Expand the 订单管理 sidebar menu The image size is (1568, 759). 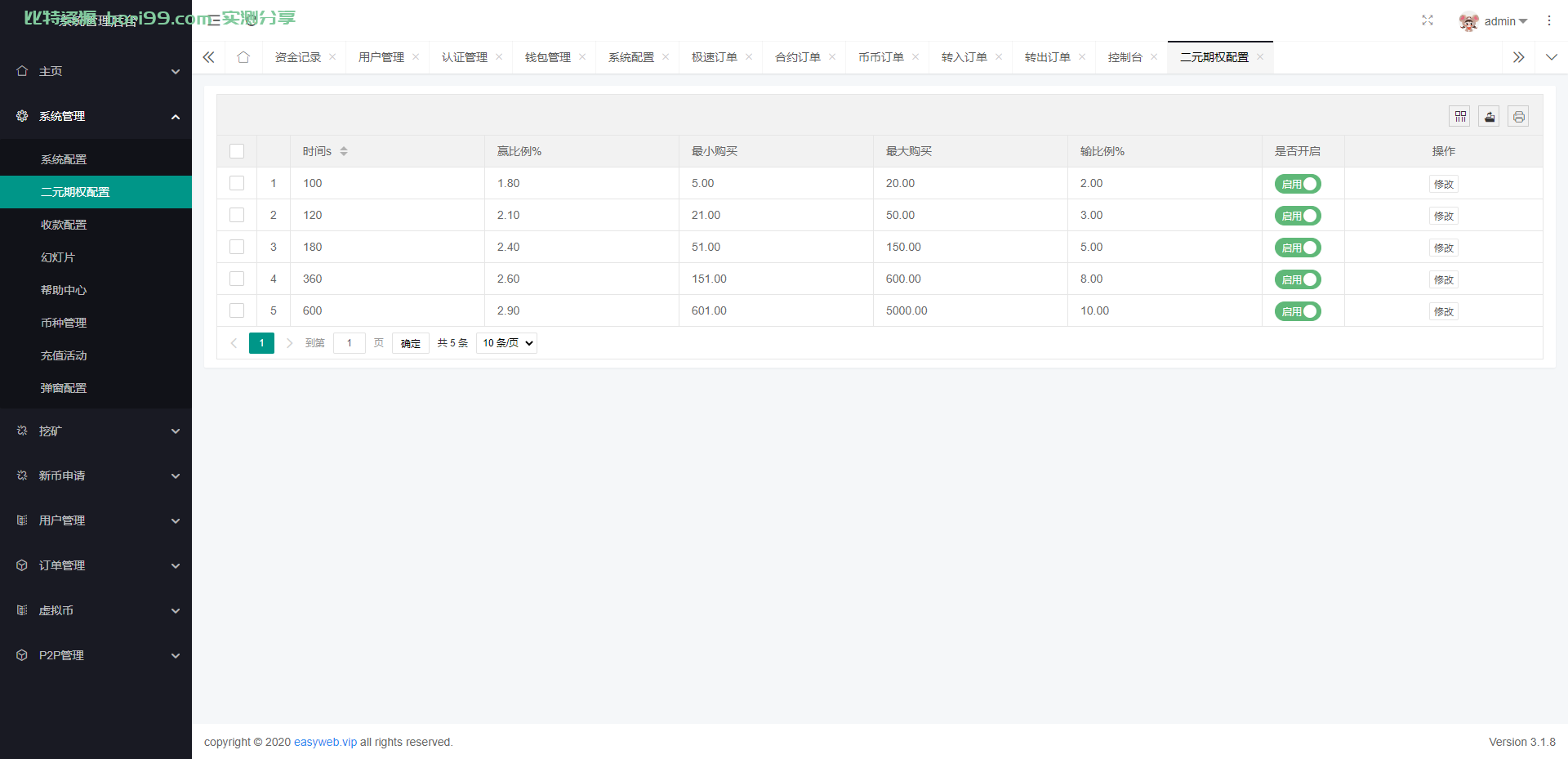click(x=96, y=565)
